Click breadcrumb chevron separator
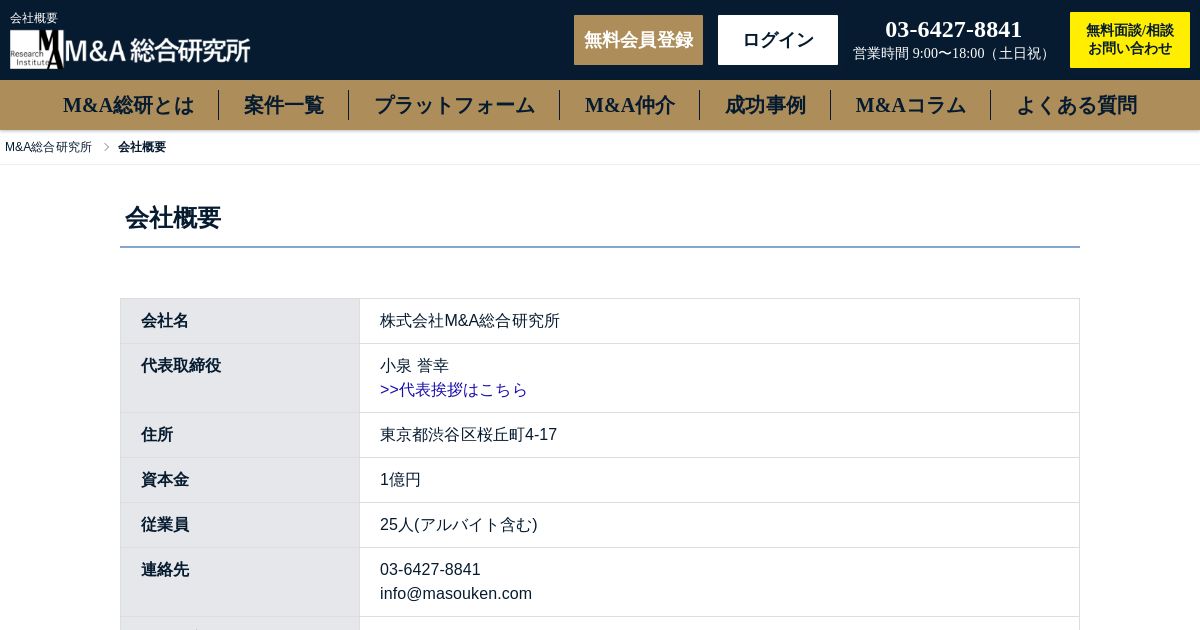The width and height of the screenshot is (1200, 630). [x=106, y=147]
